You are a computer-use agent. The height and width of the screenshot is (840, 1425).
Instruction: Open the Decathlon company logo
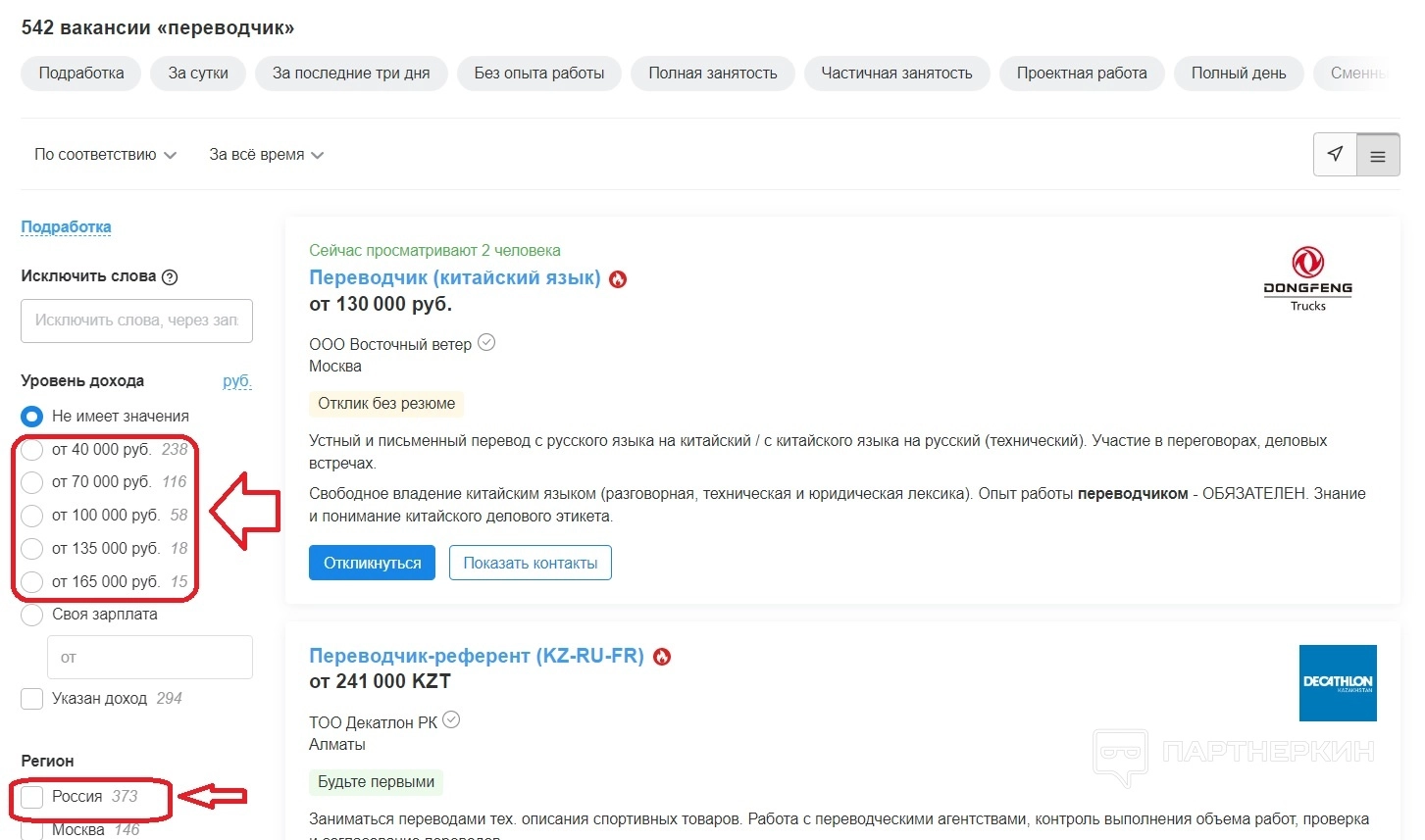point(1338,683)
